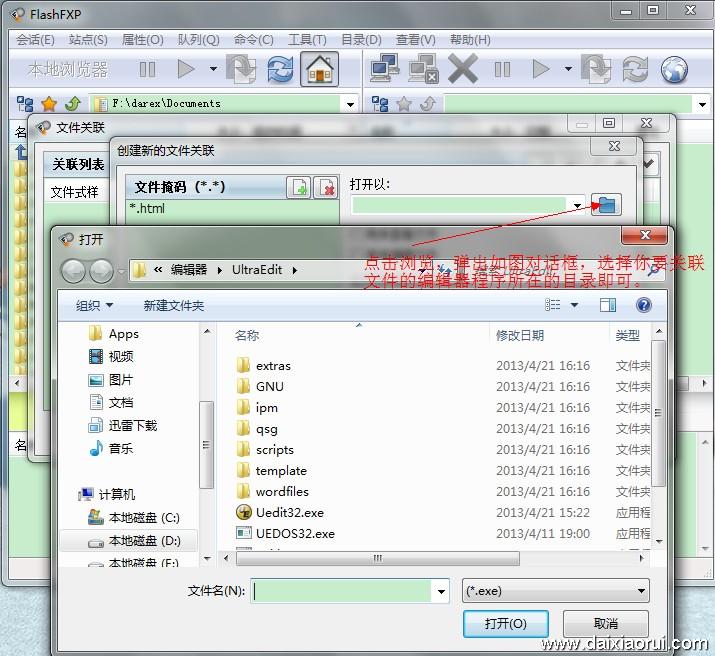
Task: Open the play dropdown arrow in local pane
Action: 213,69
